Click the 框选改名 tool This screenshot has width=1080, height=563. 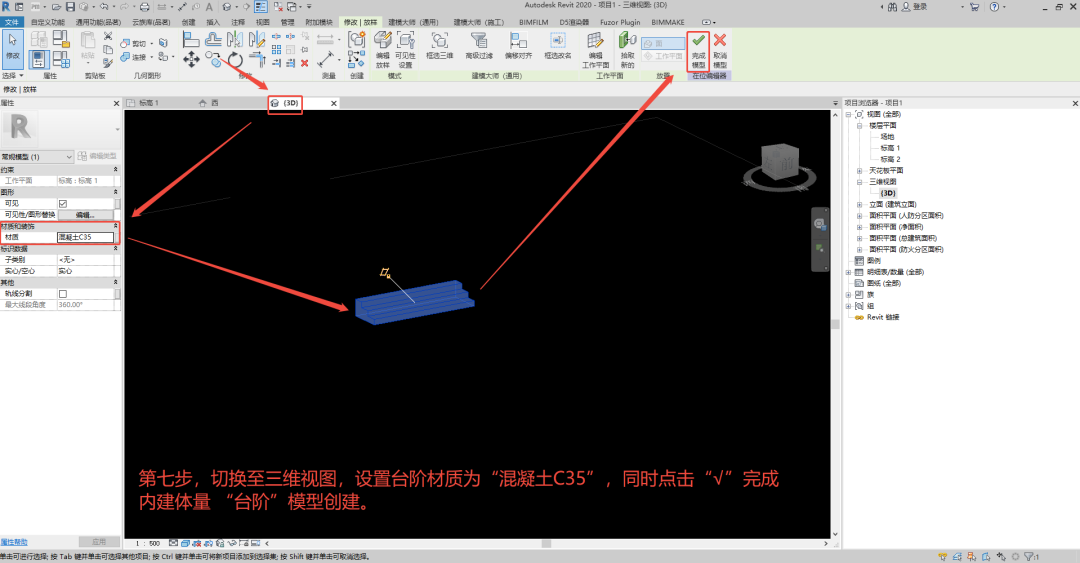pyautogui.click(x=557, y=47)
